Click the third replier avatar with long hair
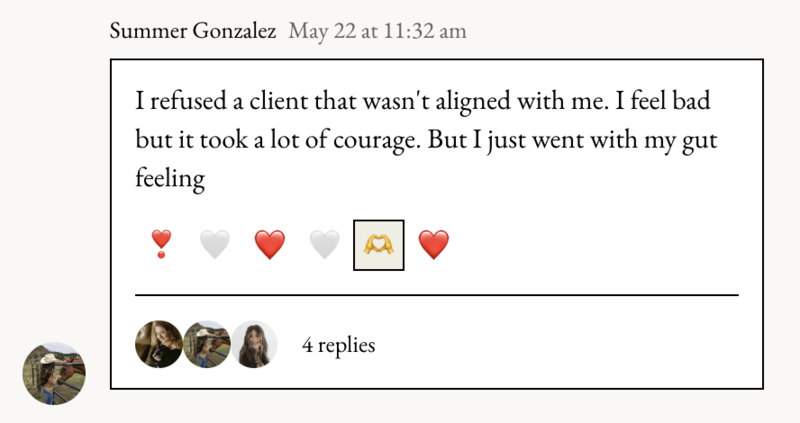Image resolution: width=800 pixels, height=423 pixels. (x=254, y=344)
